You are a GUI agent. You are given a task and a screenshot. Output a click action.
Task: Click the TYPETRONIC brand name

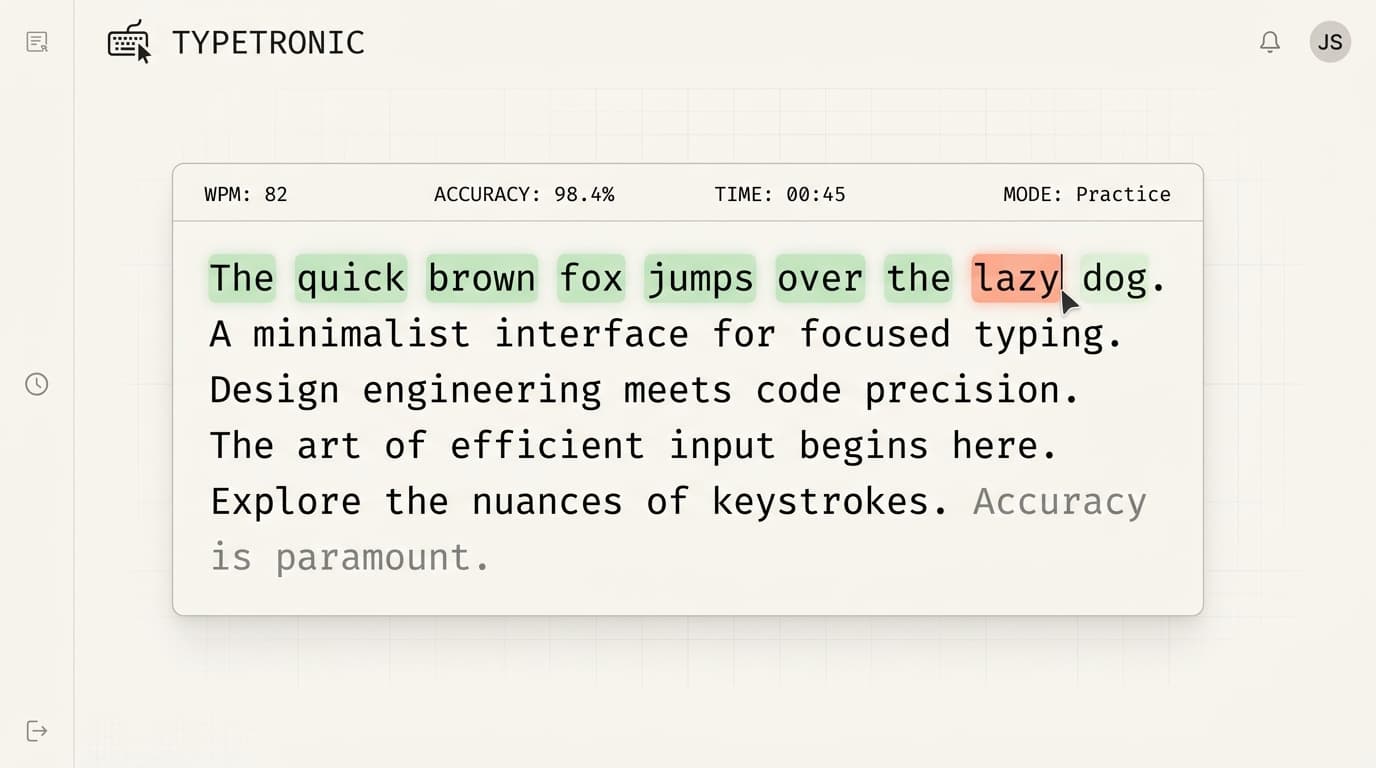[268, 43]
